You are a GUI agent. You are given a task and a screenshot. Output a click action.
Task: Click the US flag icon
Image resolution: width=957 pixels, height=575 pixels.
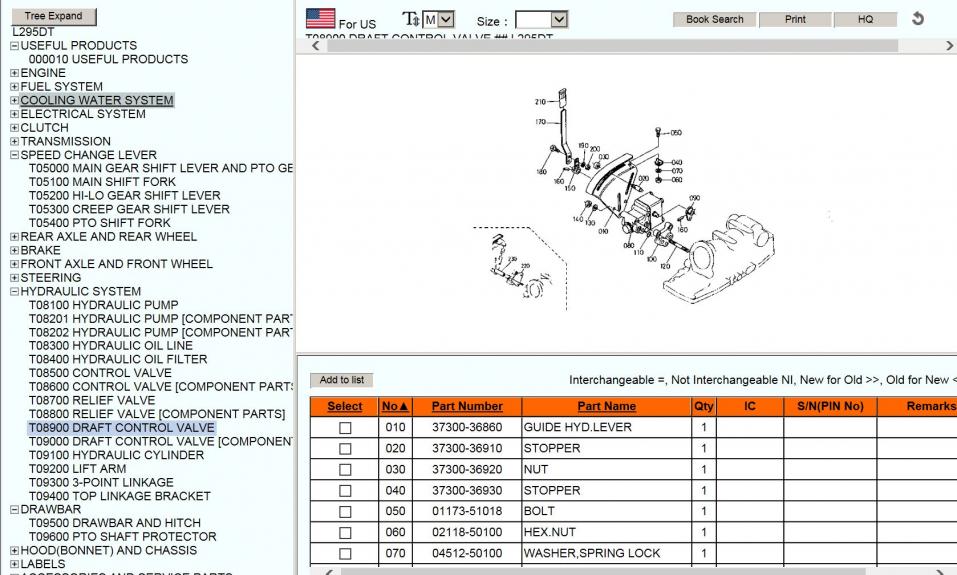click(x=320, y=19)
